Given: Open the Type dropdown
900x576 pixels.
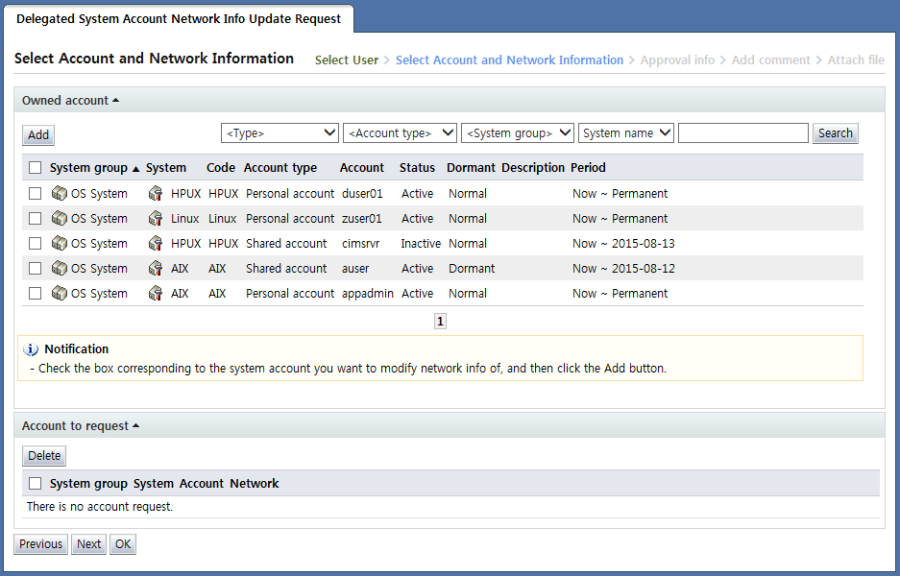Looking at the screenshot, I should pos(280,132).
